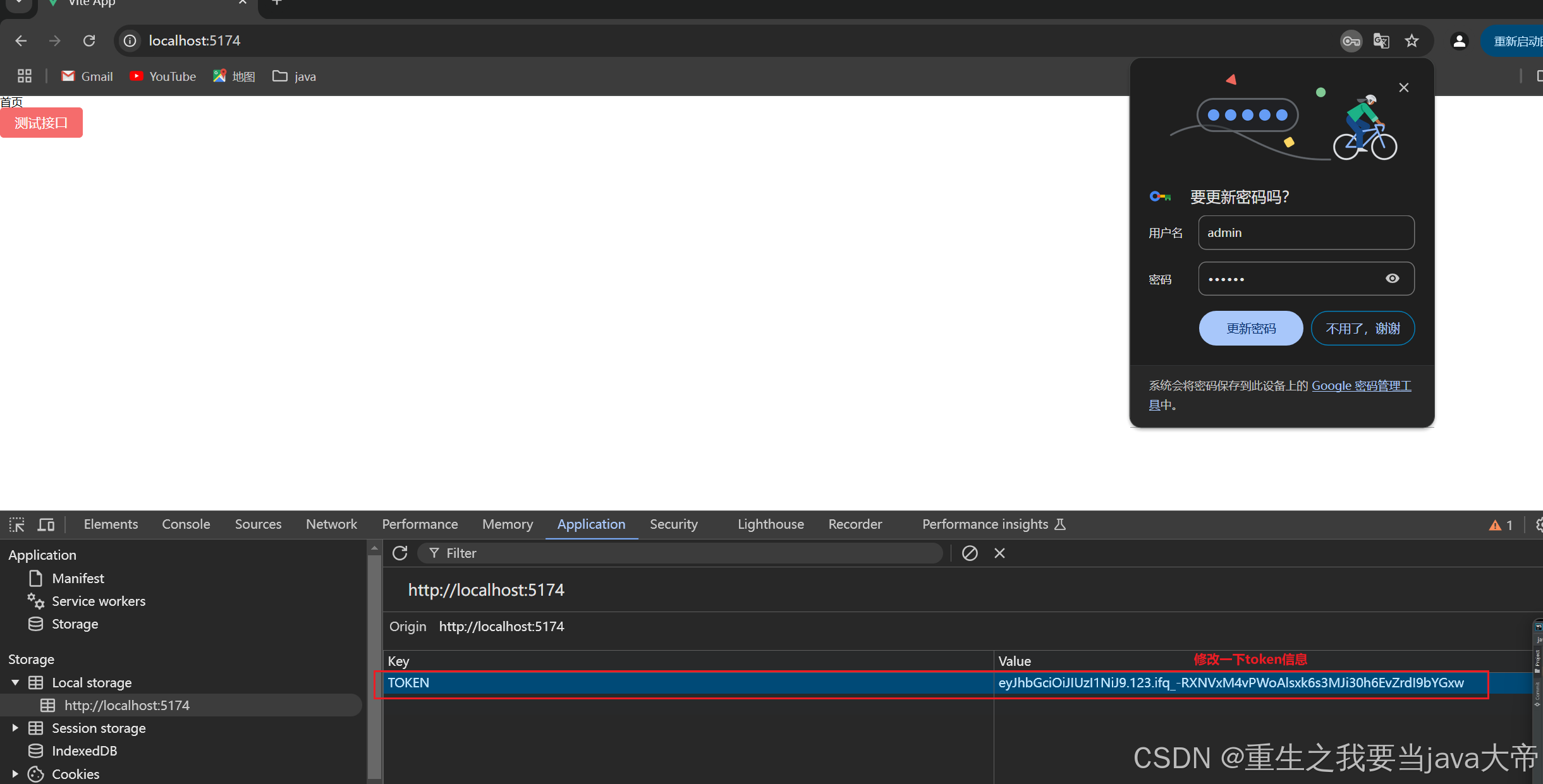Delete selected entry with X icon
Screen dimensions: 1543x784
[x=999, y=553]
